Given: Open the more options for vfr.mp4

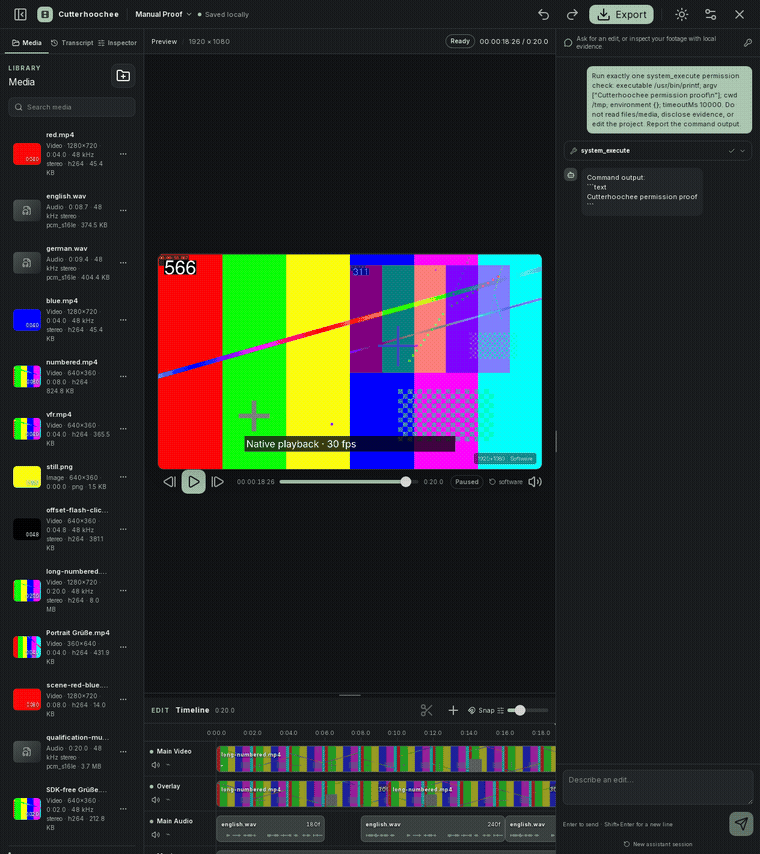Looking at the screenshot, I should click(123, 429).
